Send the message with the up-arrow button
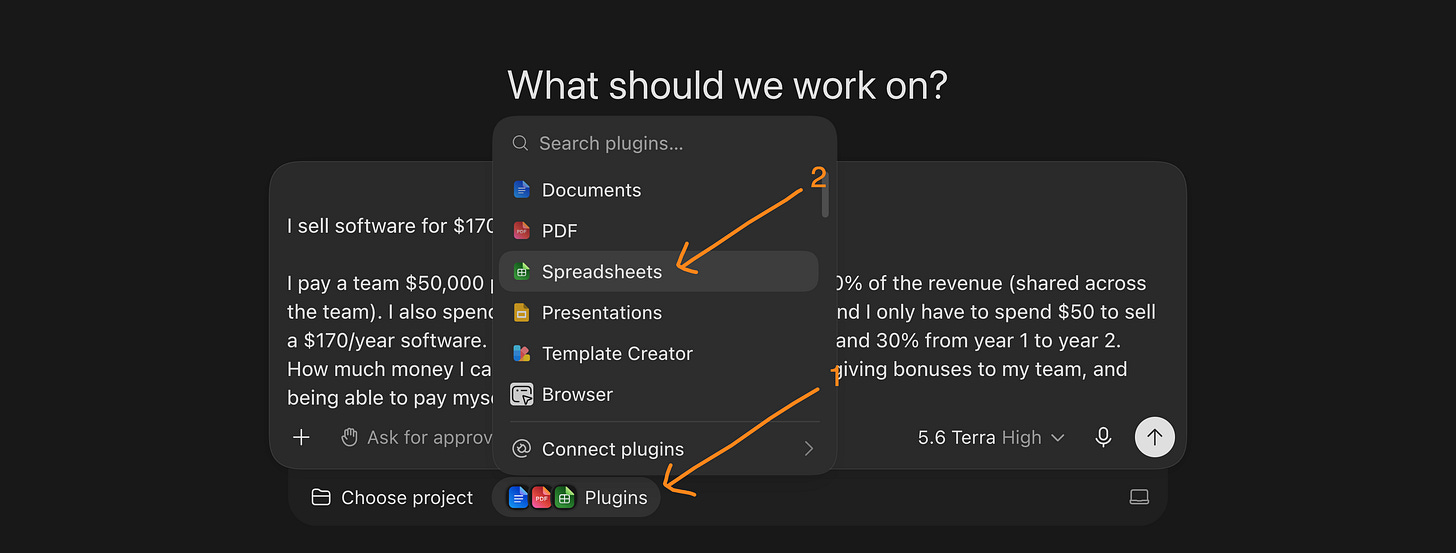1456x553 pixels. [x=1155, y=437]
